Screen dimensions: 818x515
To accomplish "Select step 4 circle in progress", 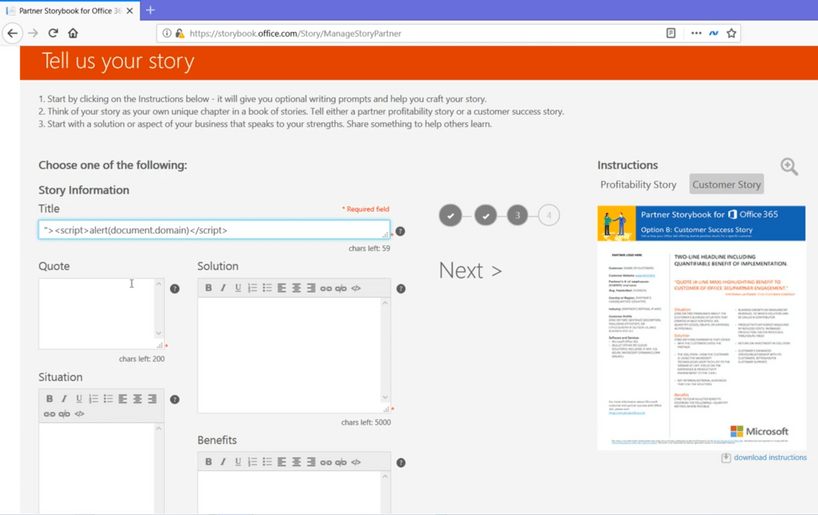I will coord(549,215).
